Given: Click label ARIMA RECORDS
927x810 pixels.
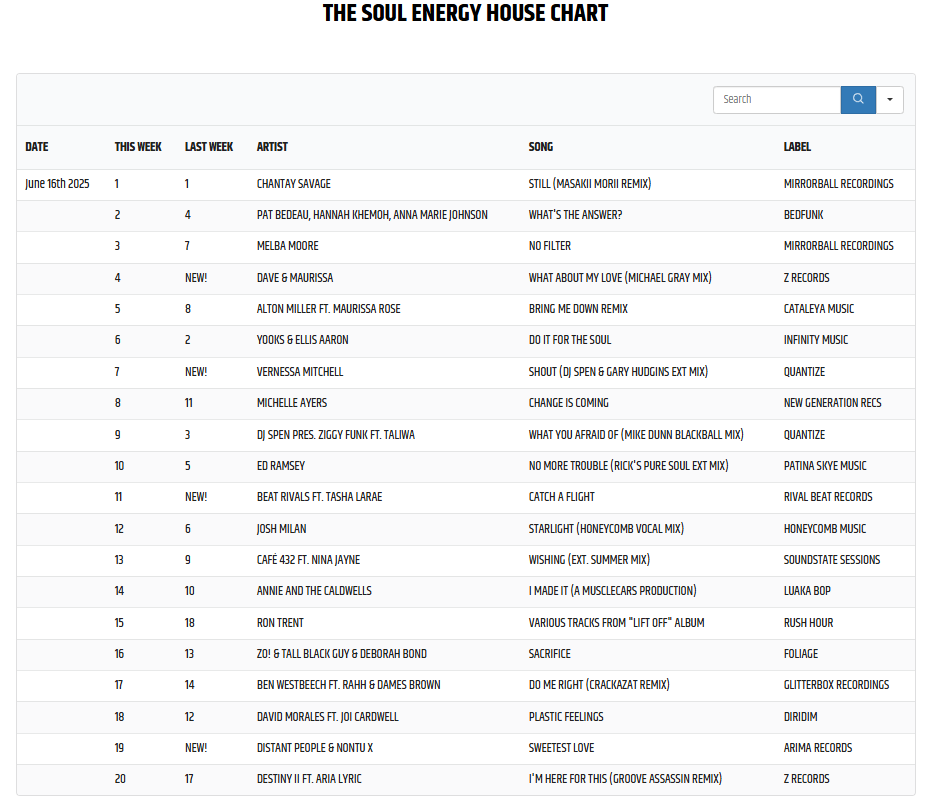Looking at the screenshot, I should pyautogui.click(x=818, y=748).
